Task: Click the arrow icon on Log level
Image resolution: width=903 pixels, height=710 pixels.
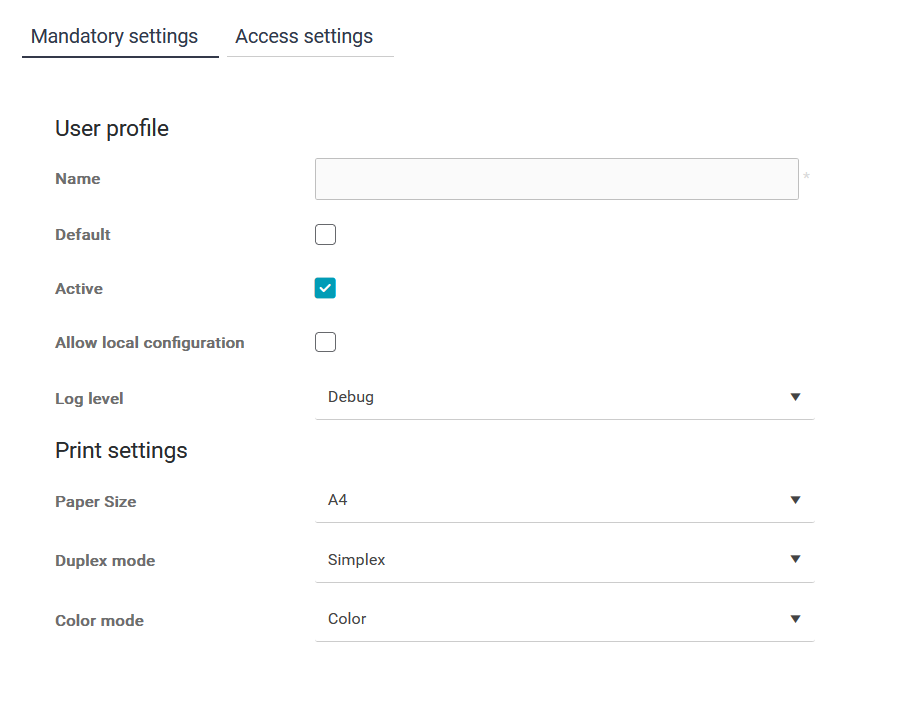Action: point(795,397)
